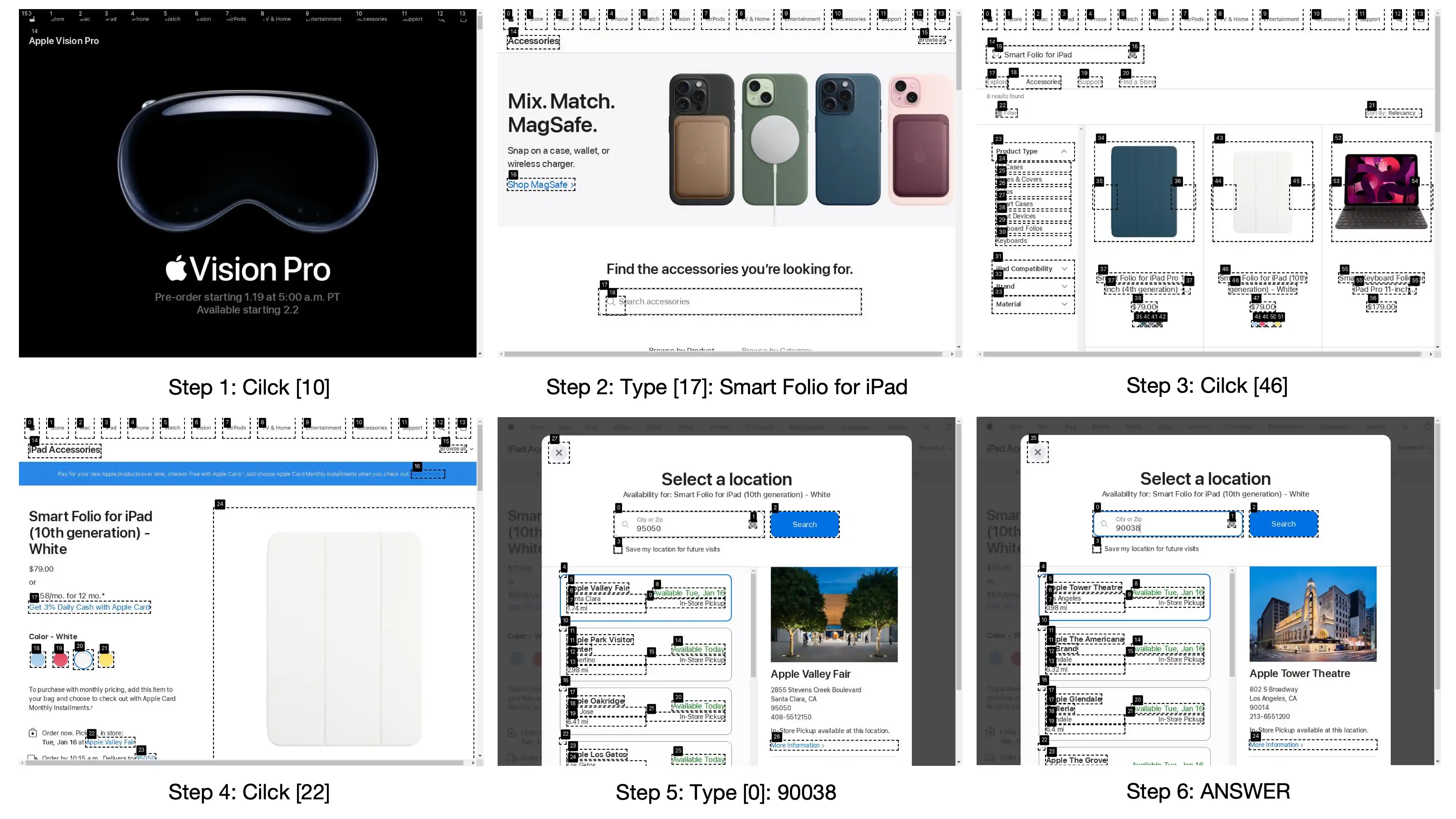
Task: Click magnifier icon inside Search accessories field
Action: pyautogui.click(x=611, y=302)
